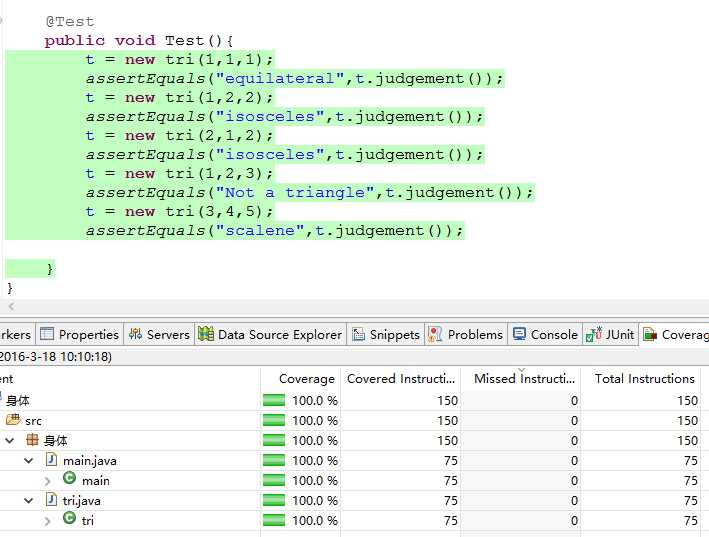Screen dimensions: 709x537
Task: Click the coverage bar for main.java
Action: click(274, 460)
